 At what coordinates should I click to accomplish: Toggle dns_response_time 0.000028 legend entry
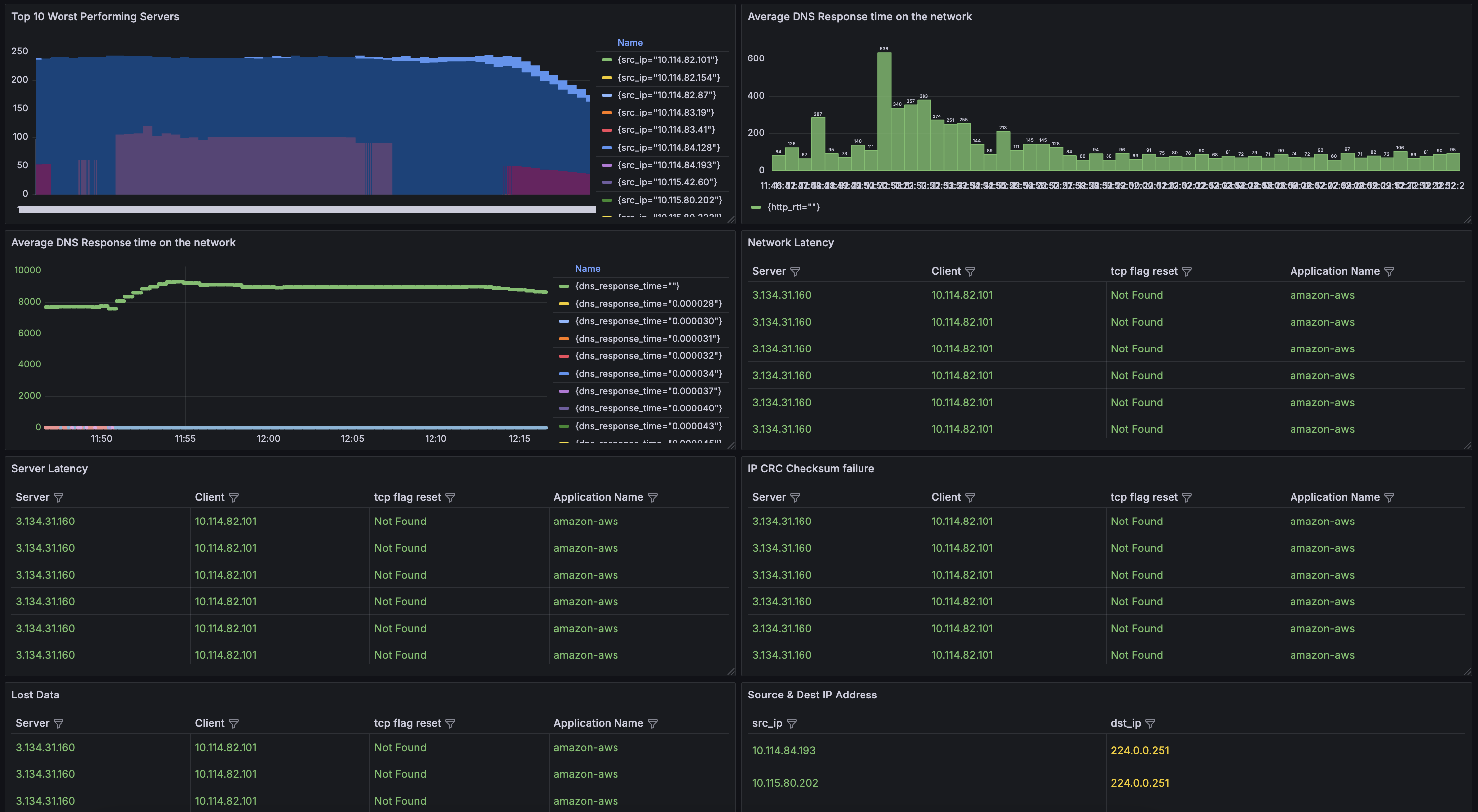648,303
